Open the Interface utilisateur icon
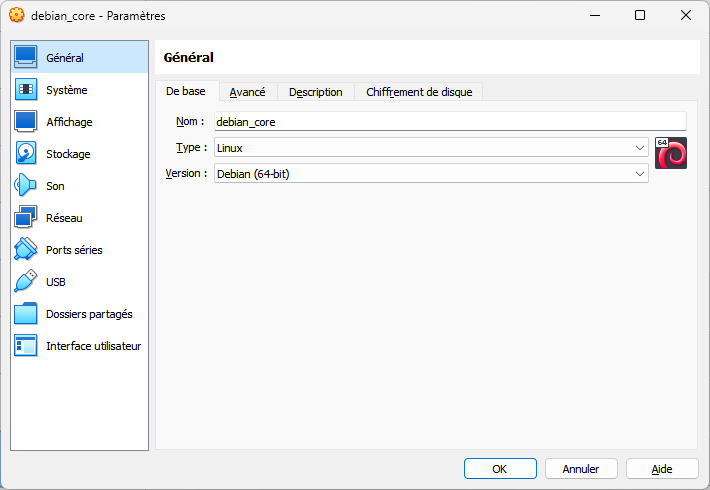 pos(26,346)
